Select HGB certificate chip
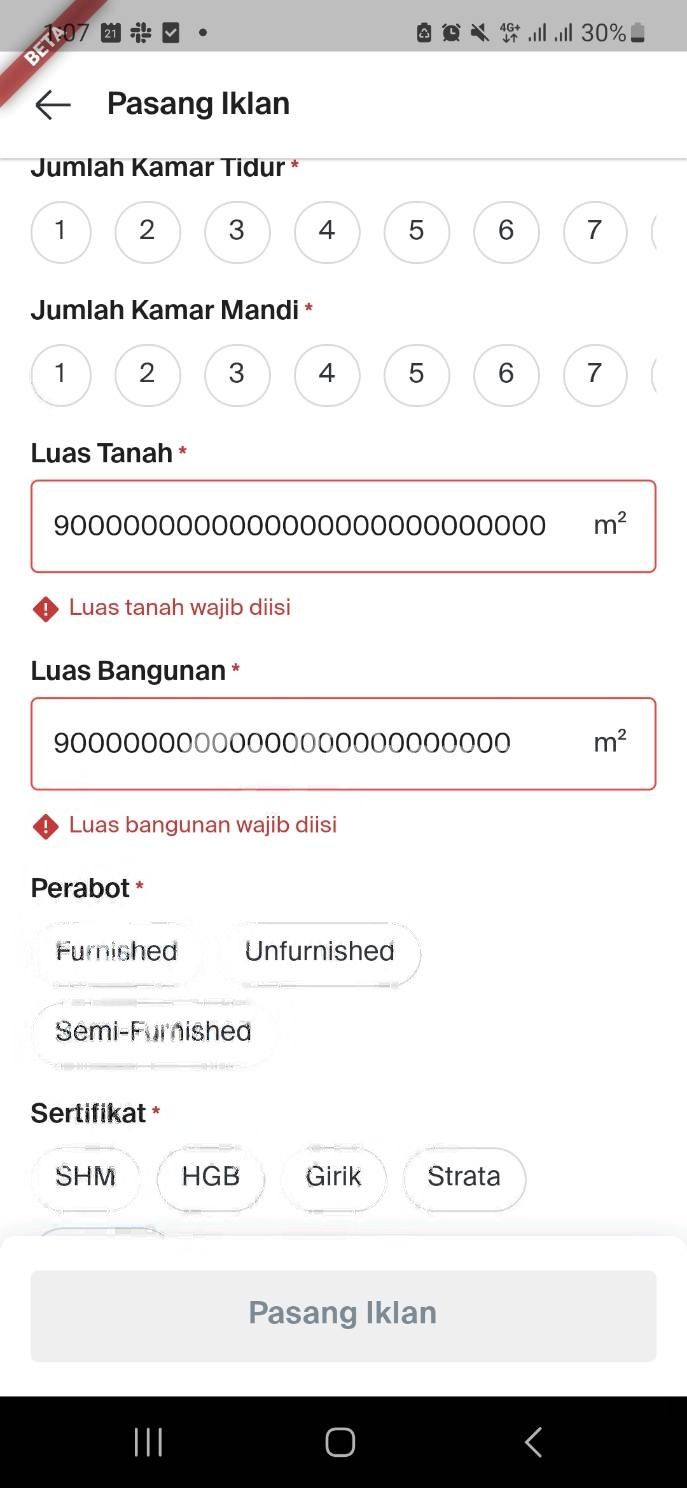Viewport: 687px width, 1488px height. tap(211, 1177)
